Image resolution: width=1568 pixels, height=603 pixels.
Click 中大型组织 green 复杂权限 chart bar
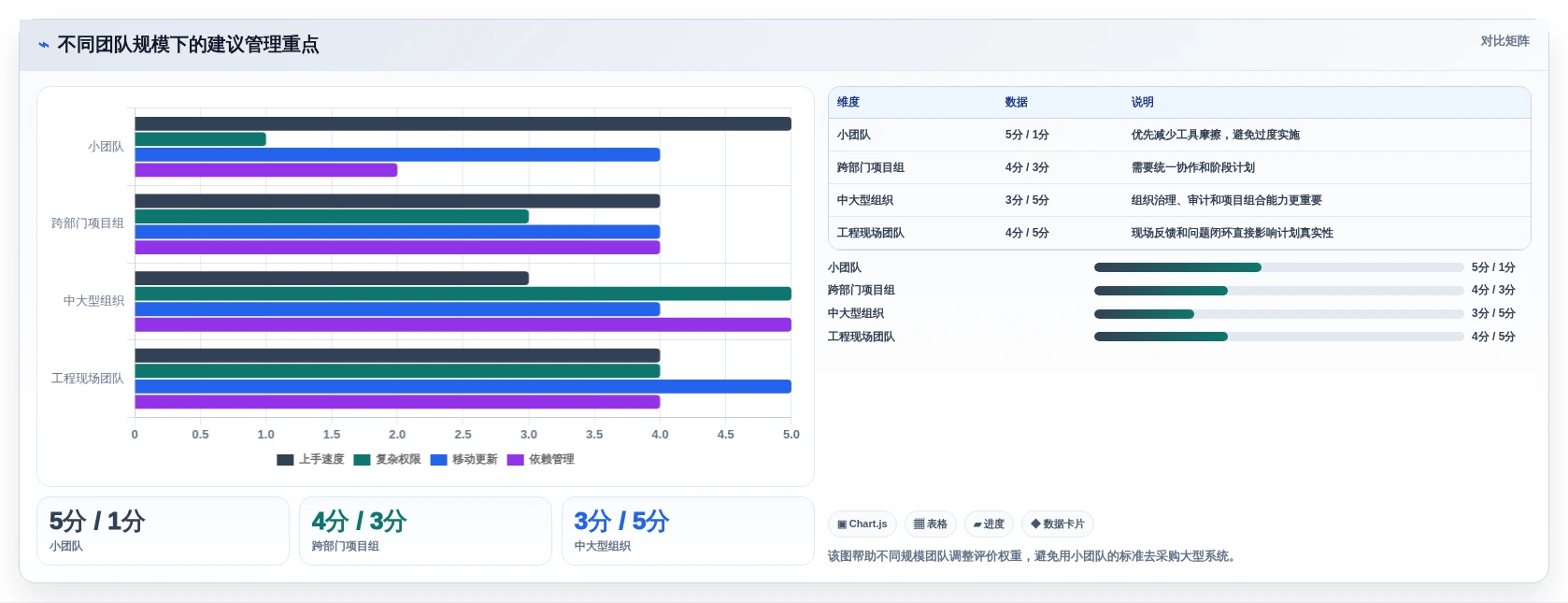[x=463, y=294]
